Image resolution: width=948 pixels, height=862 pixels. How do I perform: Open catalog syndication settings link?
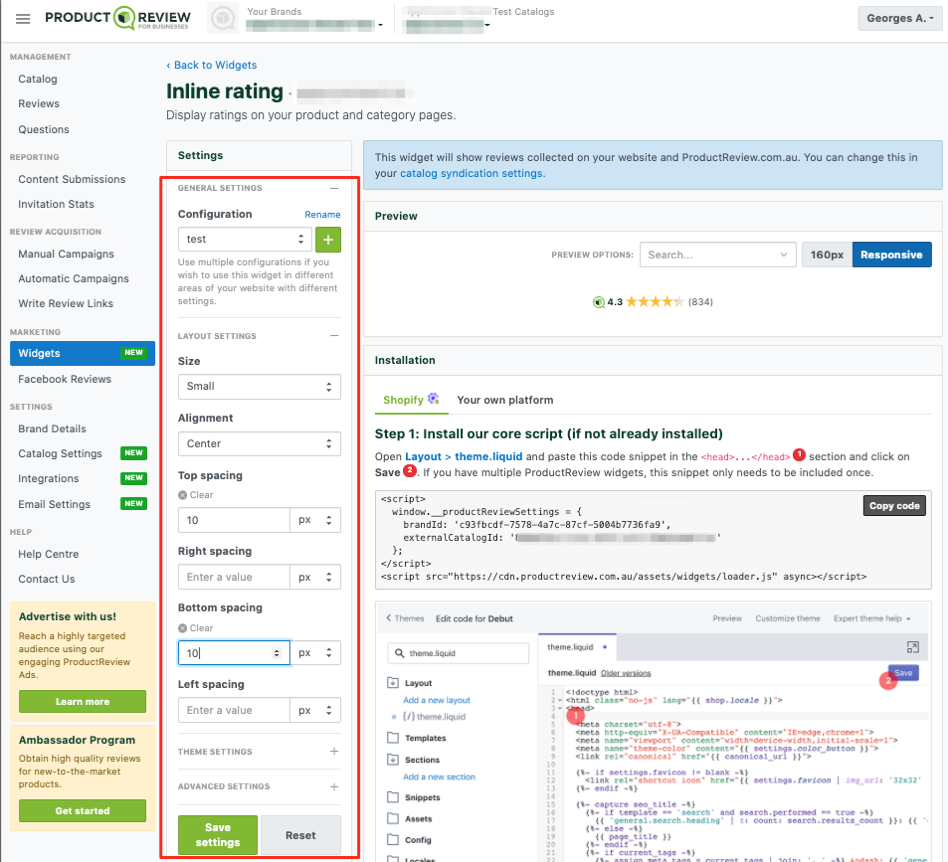pos(471,173)
